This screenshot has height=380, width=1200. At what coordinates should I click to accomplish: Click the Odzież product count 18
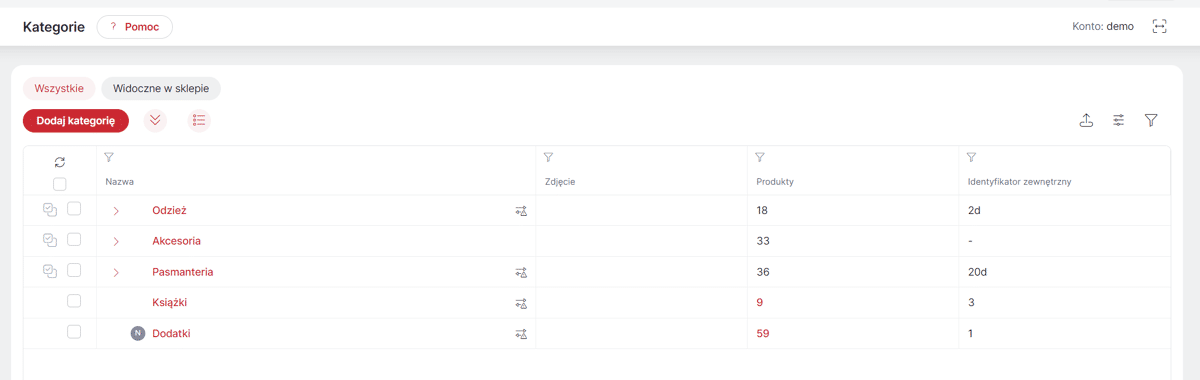pyautogui.click(x=762, y=211)
